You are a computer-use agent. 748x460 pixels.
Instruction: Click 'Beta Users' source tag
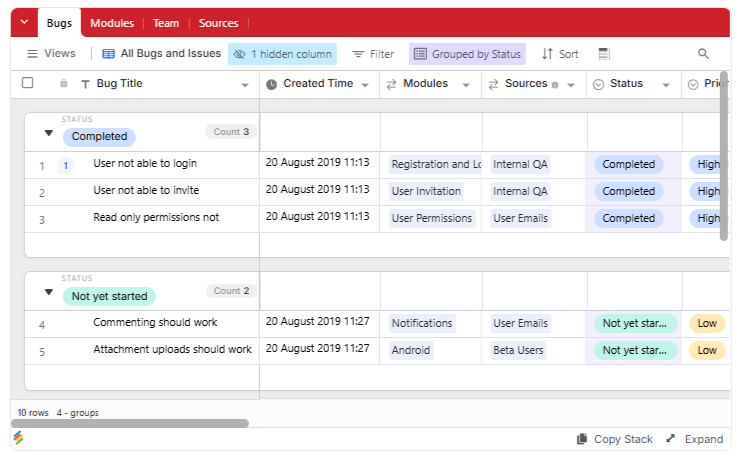tap(518, 350)
